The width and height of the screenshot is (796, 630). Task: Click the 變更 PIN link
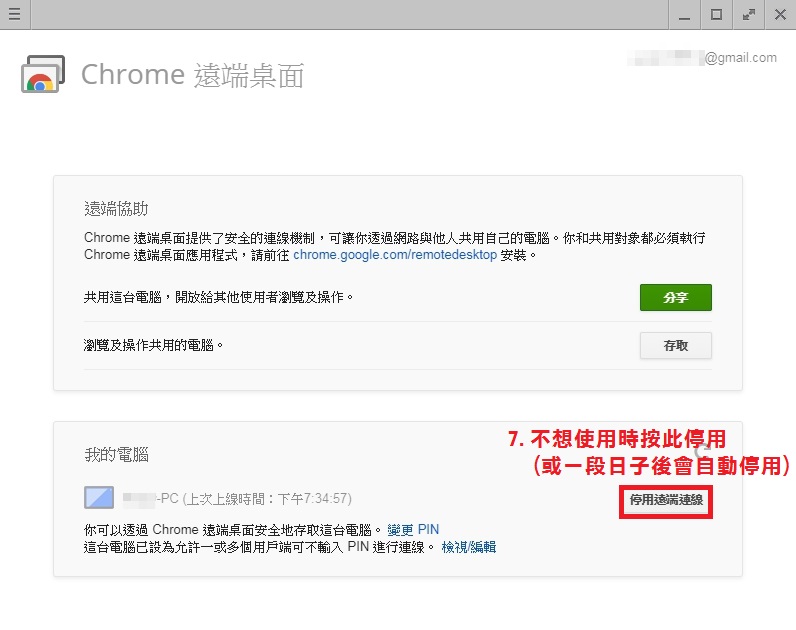coord(413,529)
